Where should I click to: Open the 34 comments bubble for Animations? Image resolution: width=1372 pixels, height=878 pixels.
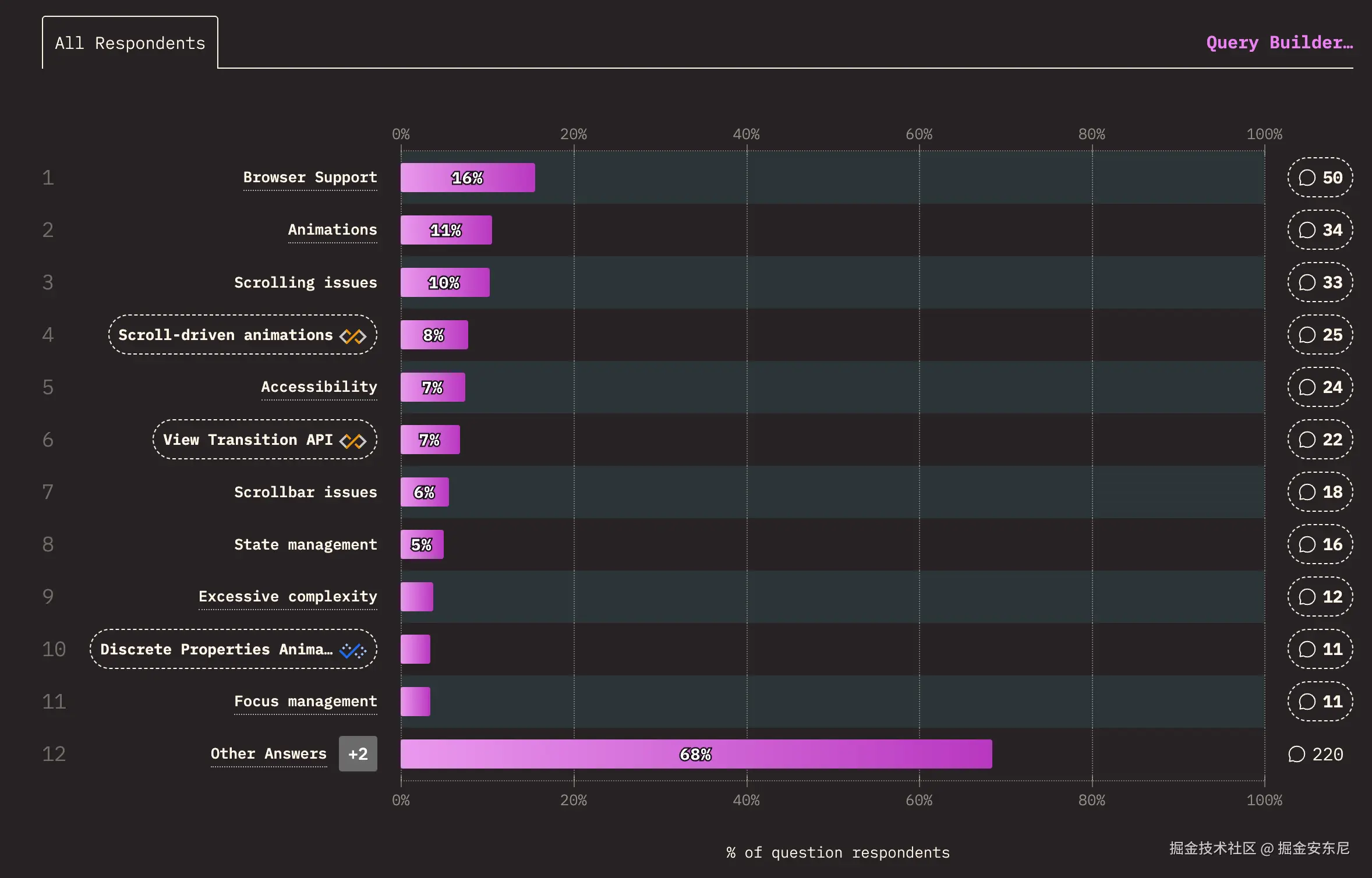tap(1320, 230)
